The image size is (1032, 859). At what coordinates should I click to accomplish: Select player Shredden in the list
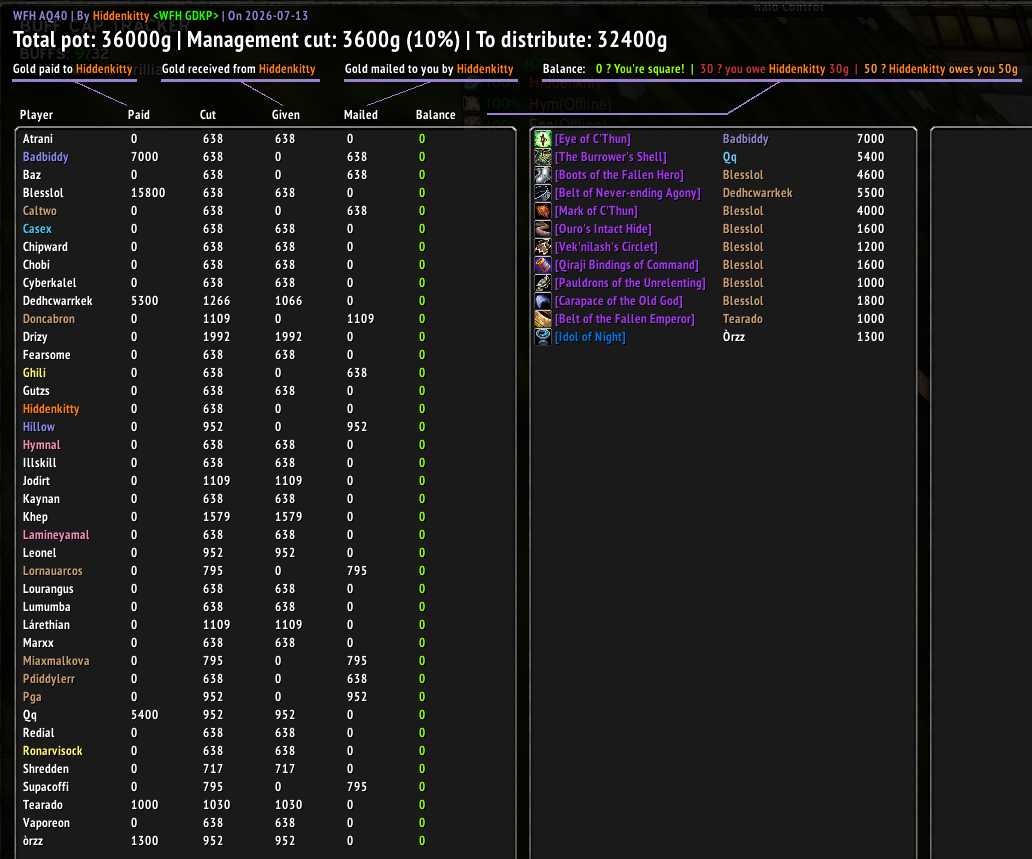tap(45, 769)
